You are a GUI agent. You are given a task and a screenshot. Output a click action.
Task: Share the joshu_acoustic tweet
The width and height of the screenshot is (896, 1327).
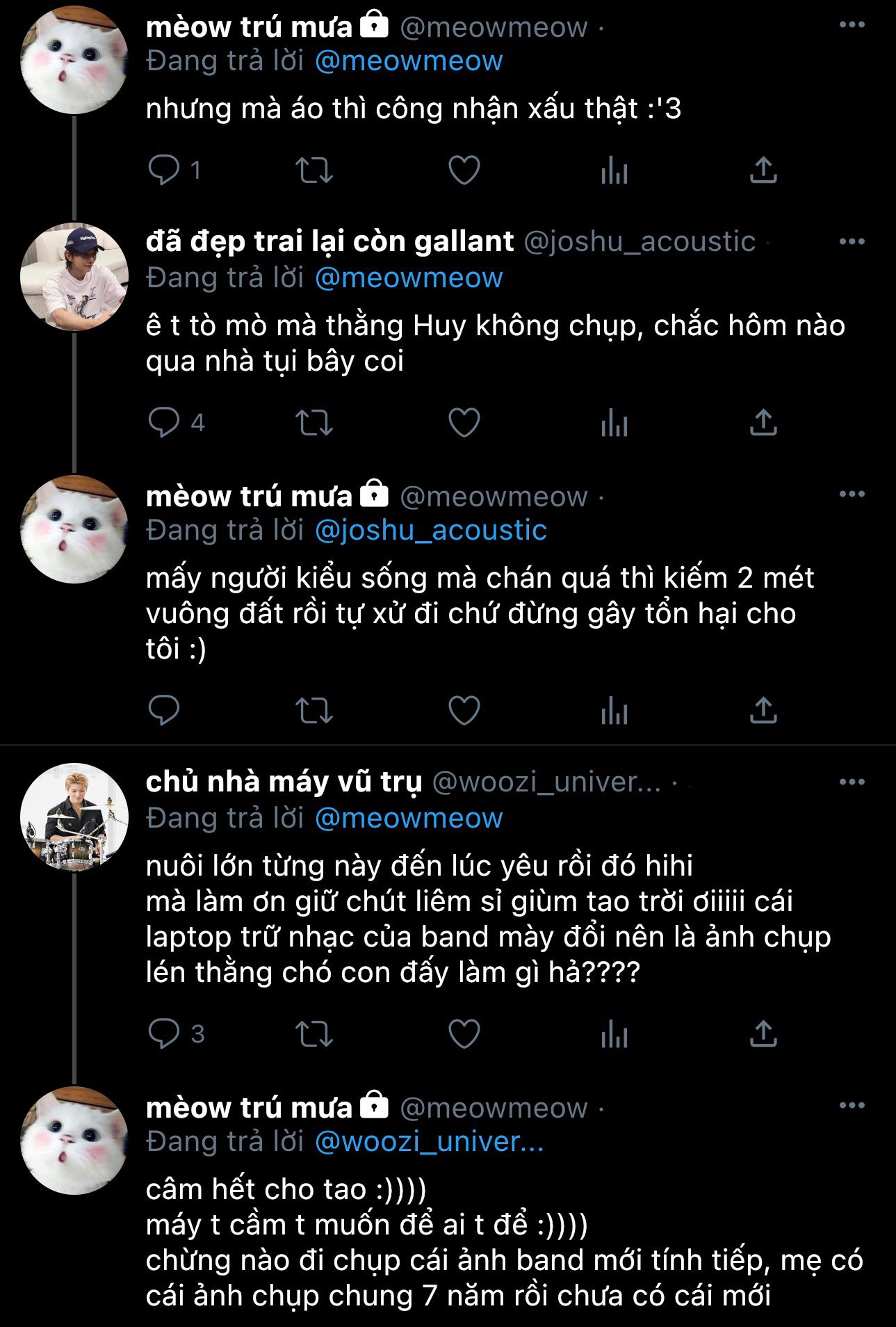click(763, 423)
